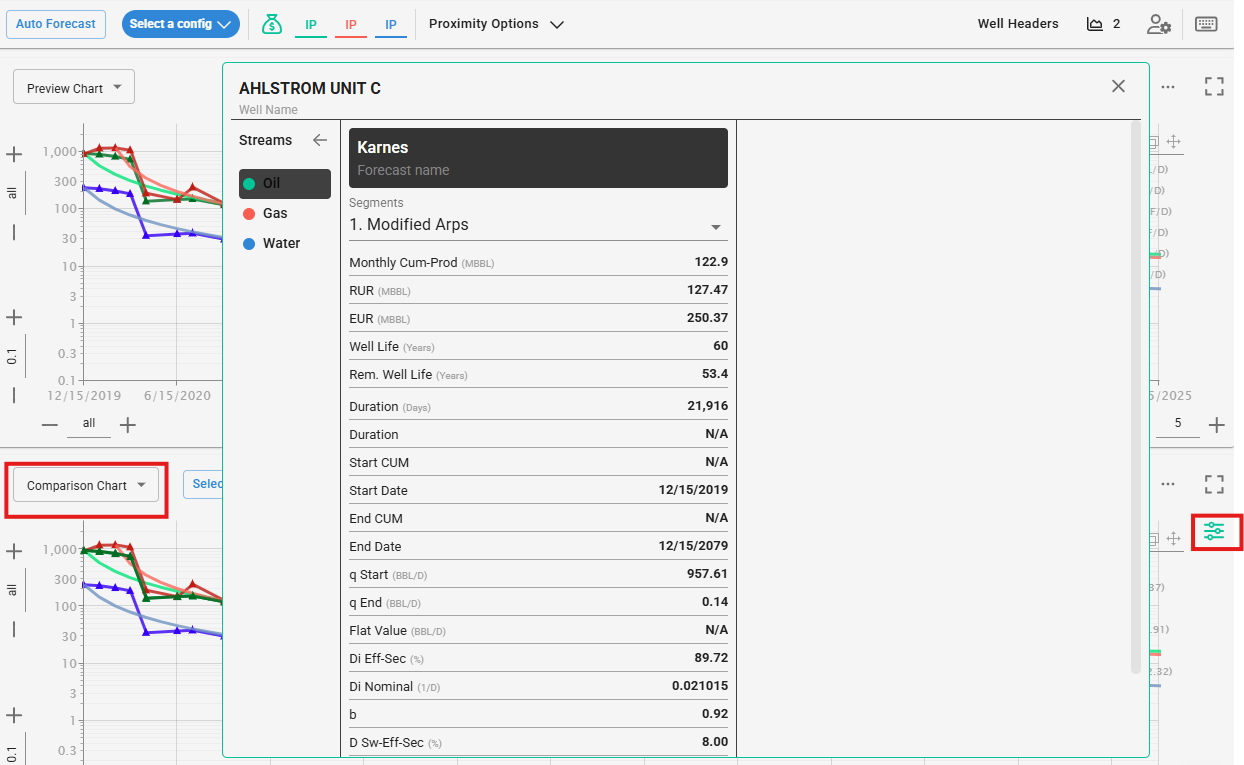
Task: Click the preview chart pan move icon
Action: click(x=1174, y=142)
